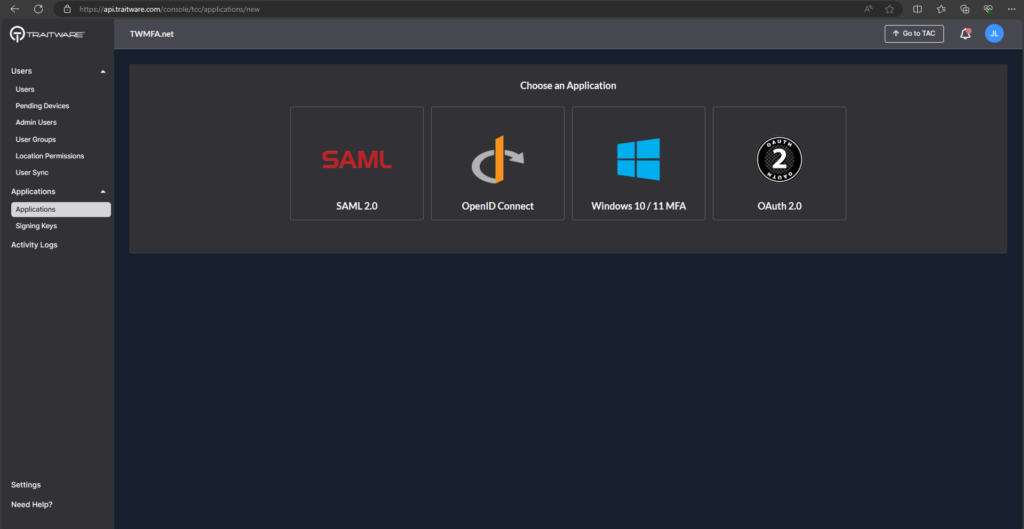Select the SAML logo image
The width and height of the screenshot is (1024, 529).
(357, 159)
